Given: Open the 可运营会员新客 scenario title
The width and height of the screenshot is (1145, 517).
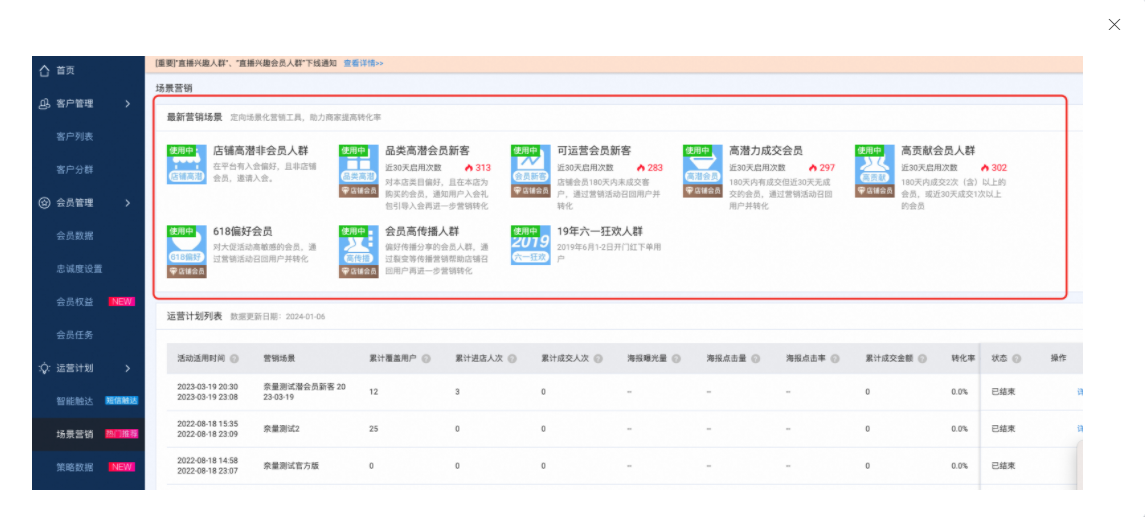Looking at the screenshot, I should (594, 151).
